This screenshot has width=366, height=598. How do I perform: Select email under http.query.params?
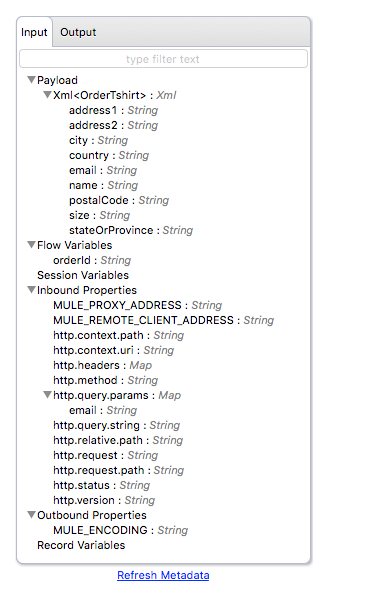point(103,410)
